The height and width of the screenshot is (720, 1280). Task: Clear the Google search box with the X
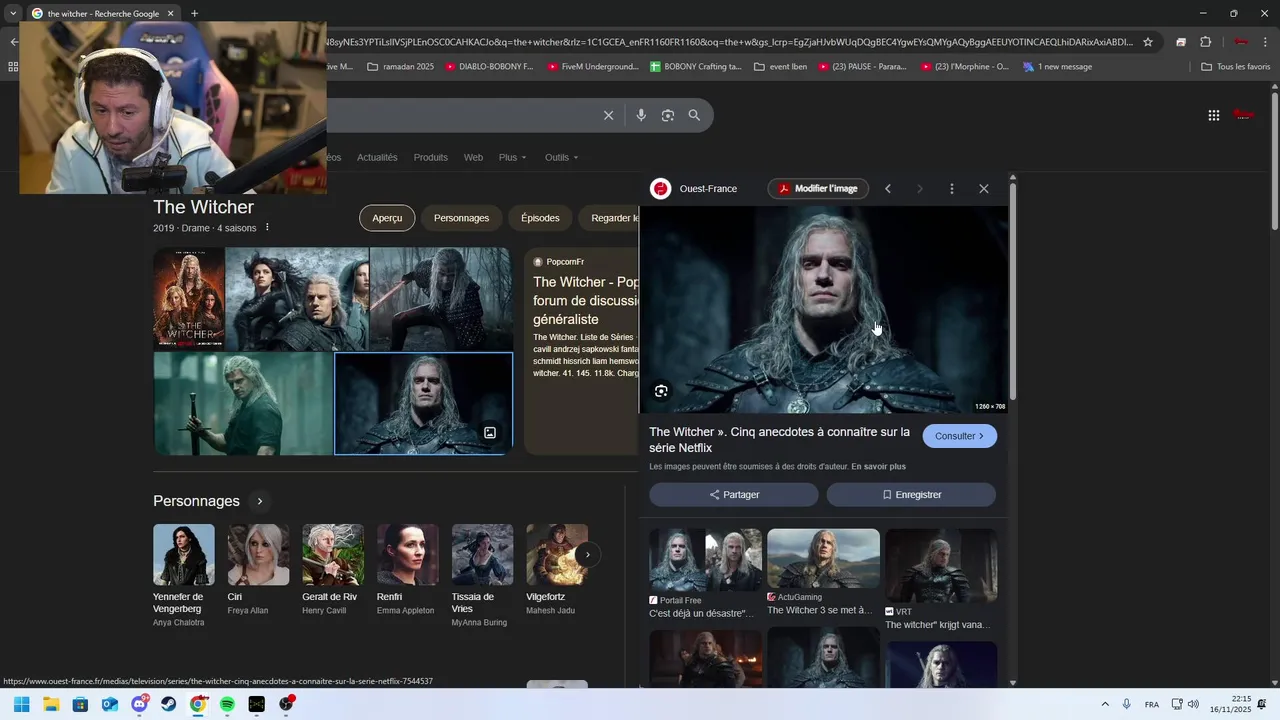608,115
